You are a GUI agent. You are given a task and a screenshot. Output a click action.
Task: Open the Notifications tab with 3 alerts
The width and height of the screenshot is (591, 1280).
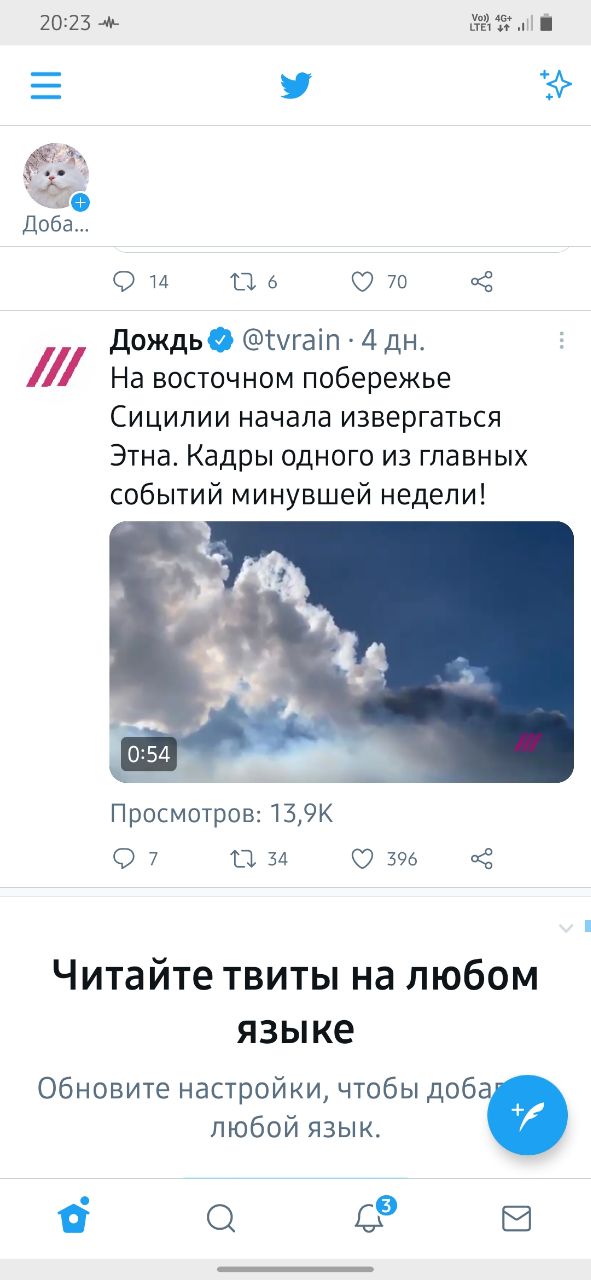370,1216
